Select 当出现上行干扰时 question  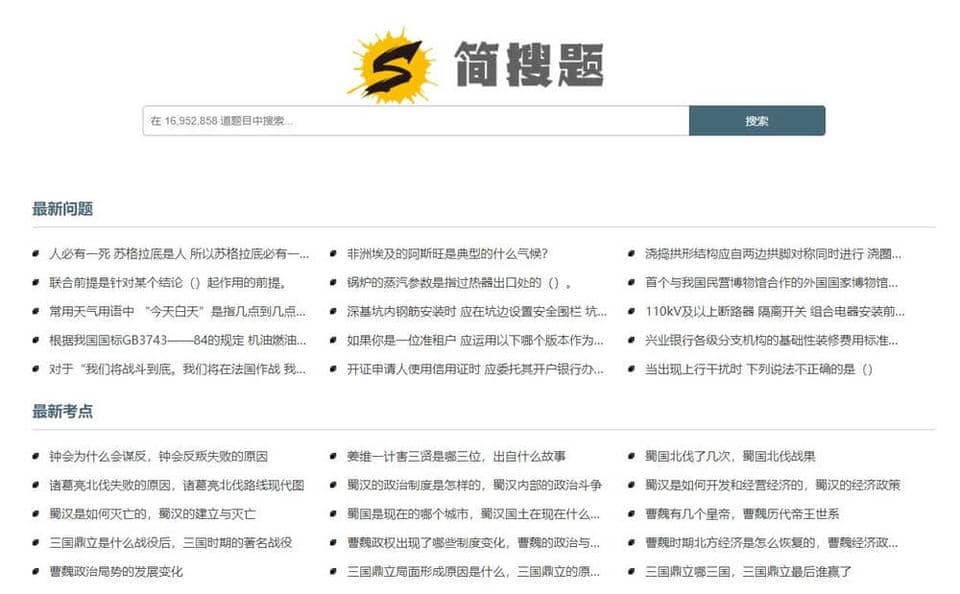point(759,369)
